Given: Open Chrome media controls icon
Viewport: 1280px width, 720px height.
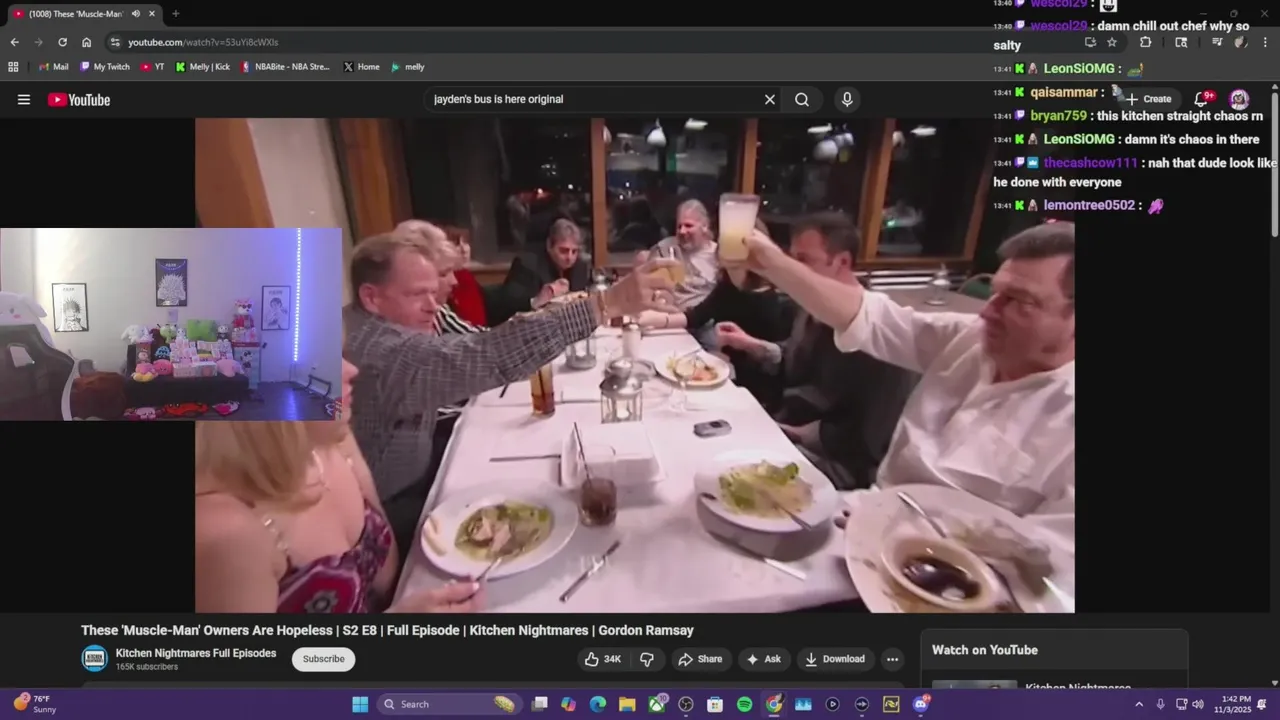Looking at the screenshot, I should click(x=1217, y=42).
